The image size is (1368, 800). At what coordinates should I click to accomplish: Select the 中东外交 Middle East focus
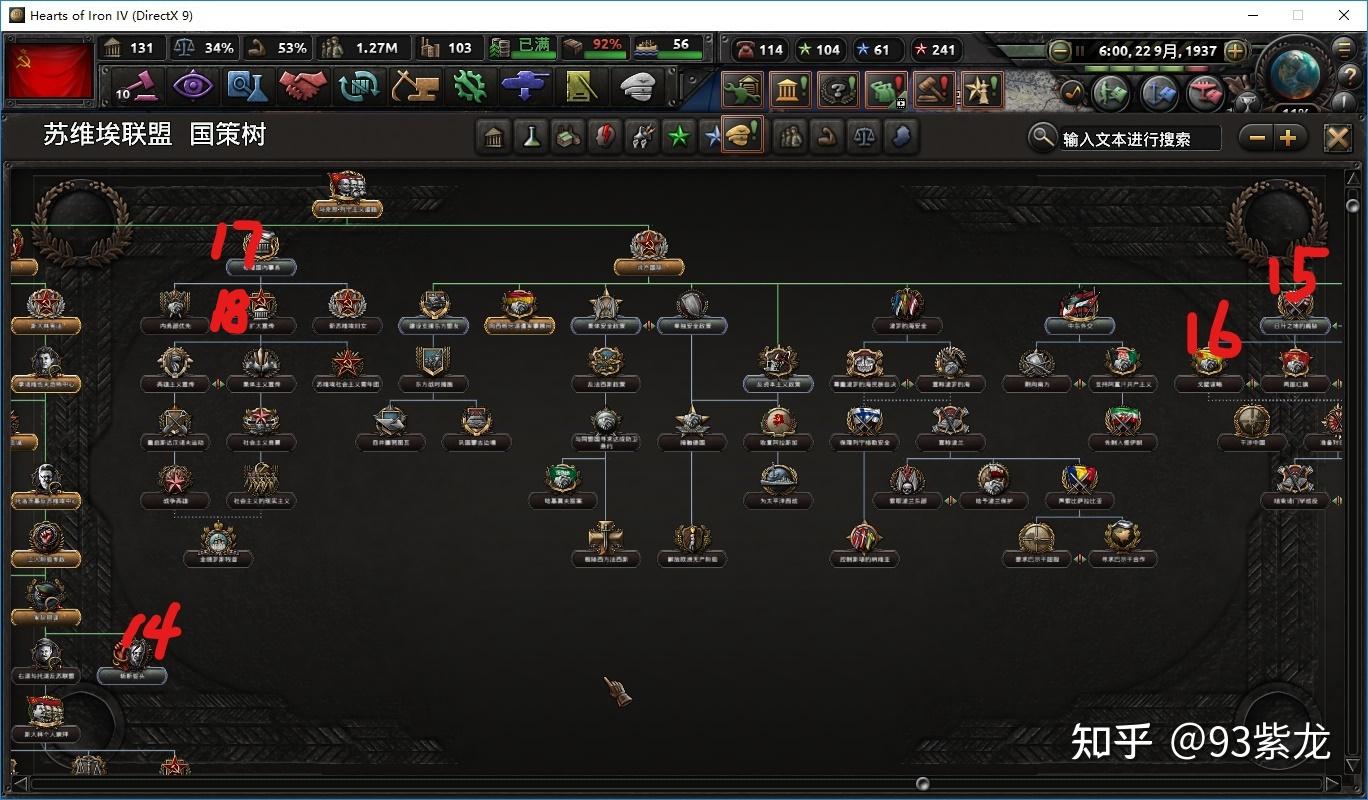pyautogui.click(x=1079, y=311)
